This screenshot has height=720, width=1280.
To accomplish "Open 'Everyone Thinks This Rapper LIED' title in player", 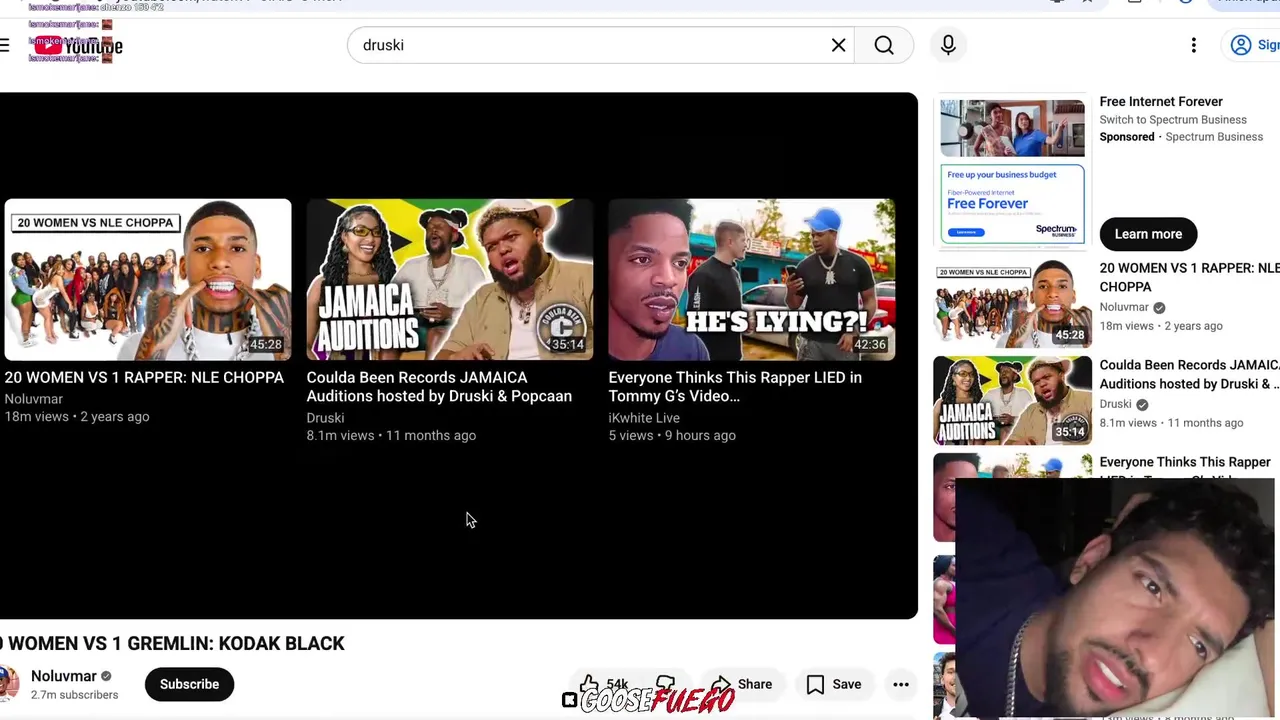I will [735, 387].
